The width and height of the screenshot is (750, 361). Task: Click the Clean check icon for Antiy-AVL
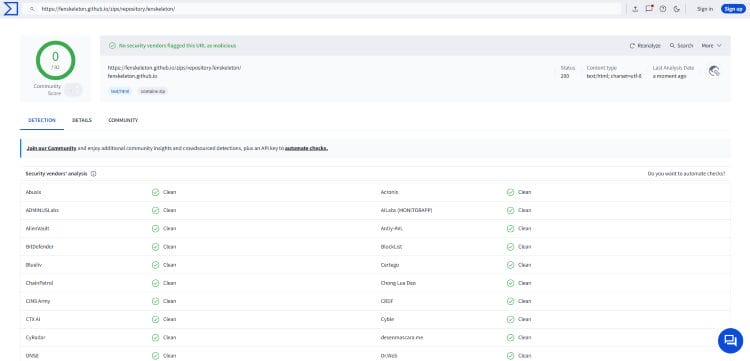[x=510, y=229]
